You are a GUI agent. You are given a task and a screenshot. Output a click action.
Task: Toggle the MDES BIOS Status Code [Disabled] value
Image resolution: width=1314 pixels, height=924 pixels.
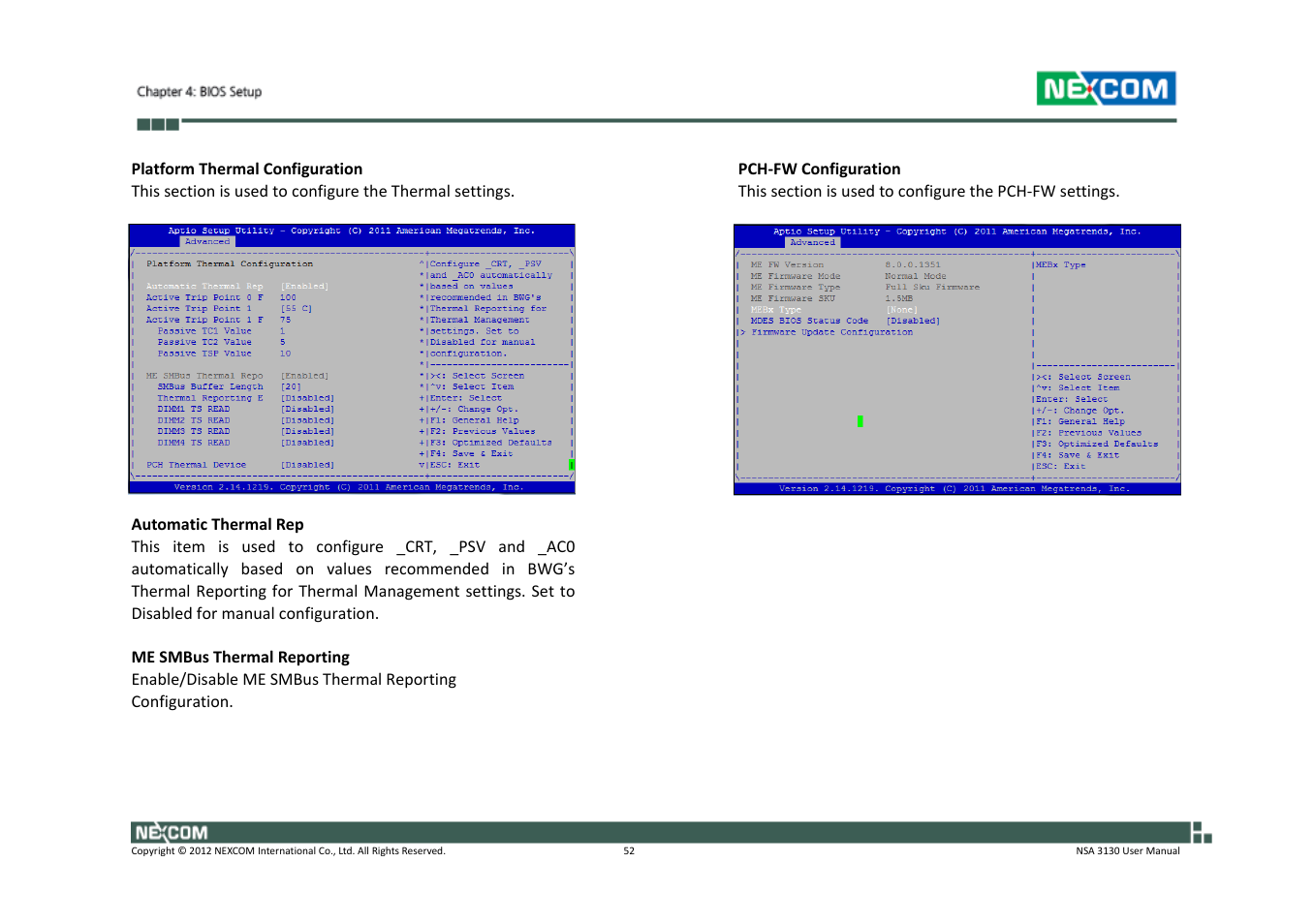[x=913, y=321]
